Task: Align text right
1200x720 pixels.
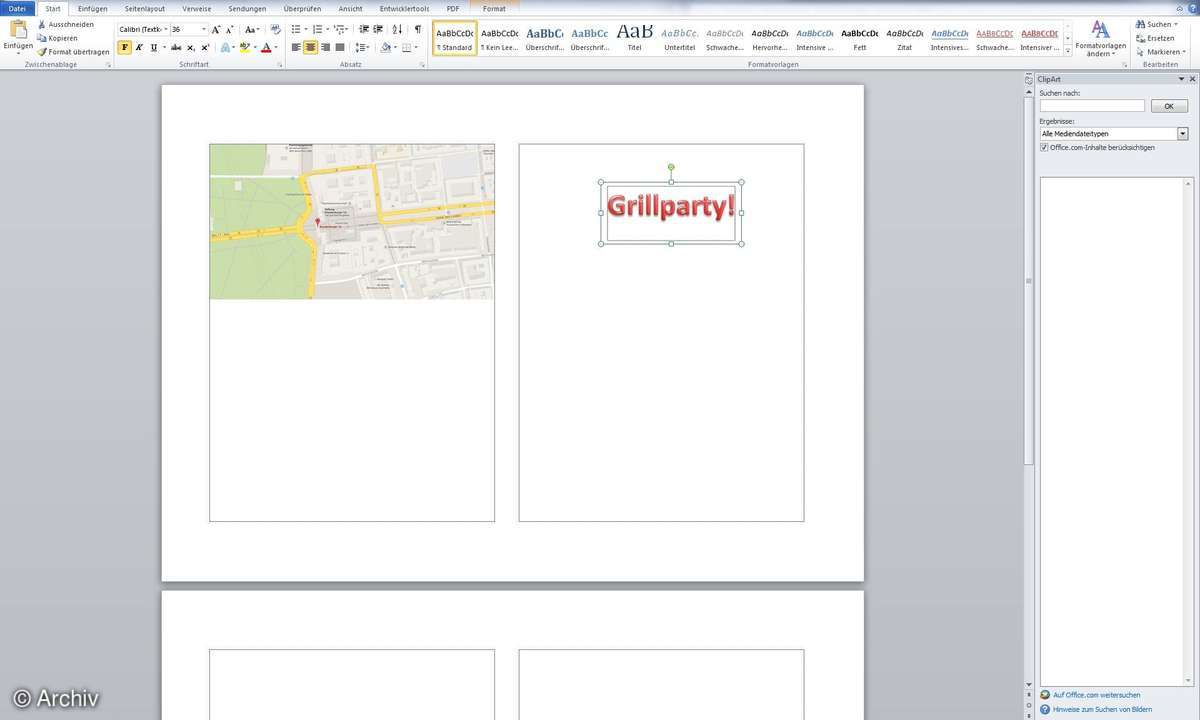Action: [x=325, y=47]
